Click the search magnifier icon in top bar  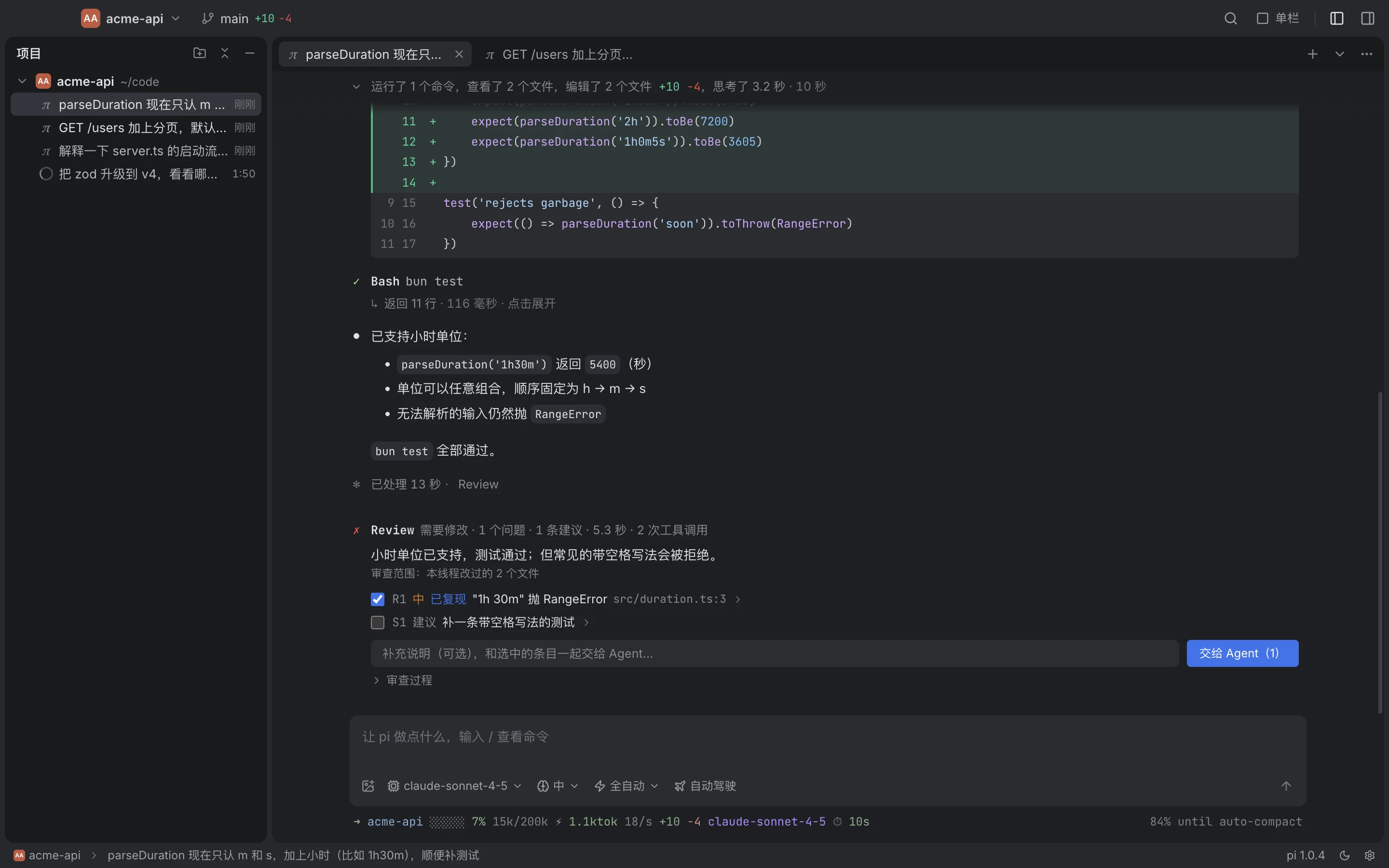[1230, 18]
